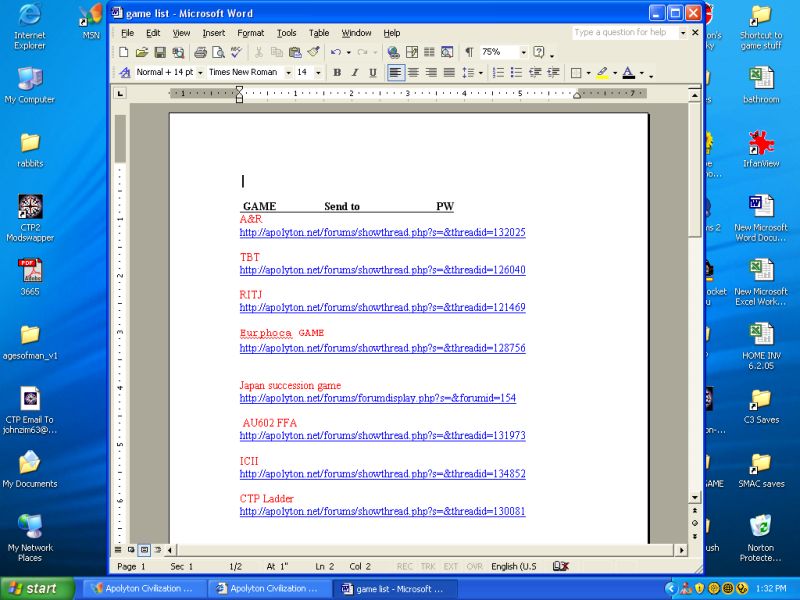Click the Insert Hyperlink globe icon
Screen dimensions: 800x600
click(393, 52)
